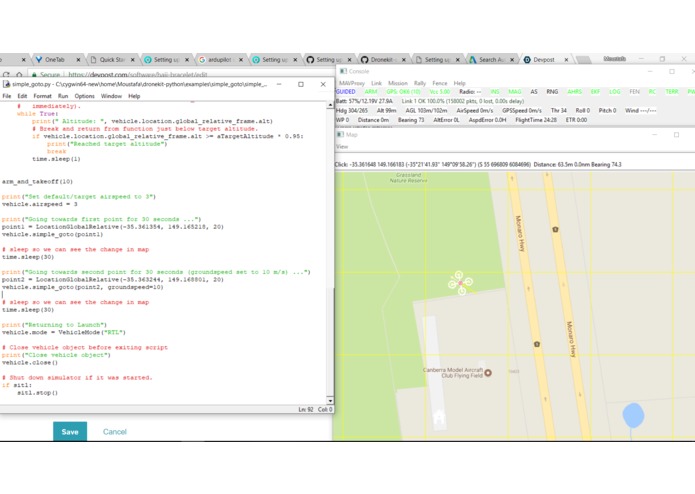Screen dimensions: 695x494
Task: Switch to the Devpost browser tab
Action: 544,60
